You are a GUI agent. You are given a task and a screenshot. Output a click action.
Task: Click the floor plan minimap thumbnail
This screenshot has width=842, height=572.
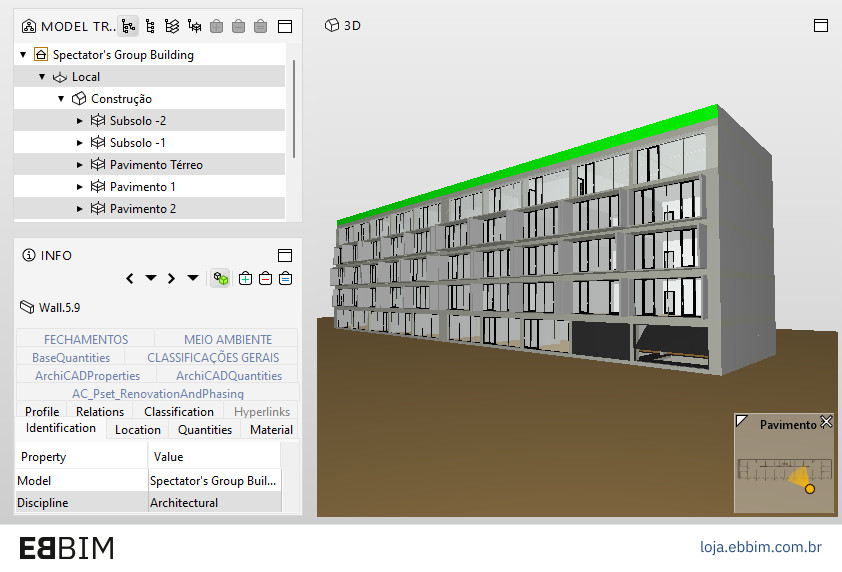click(x=783, y=470)
